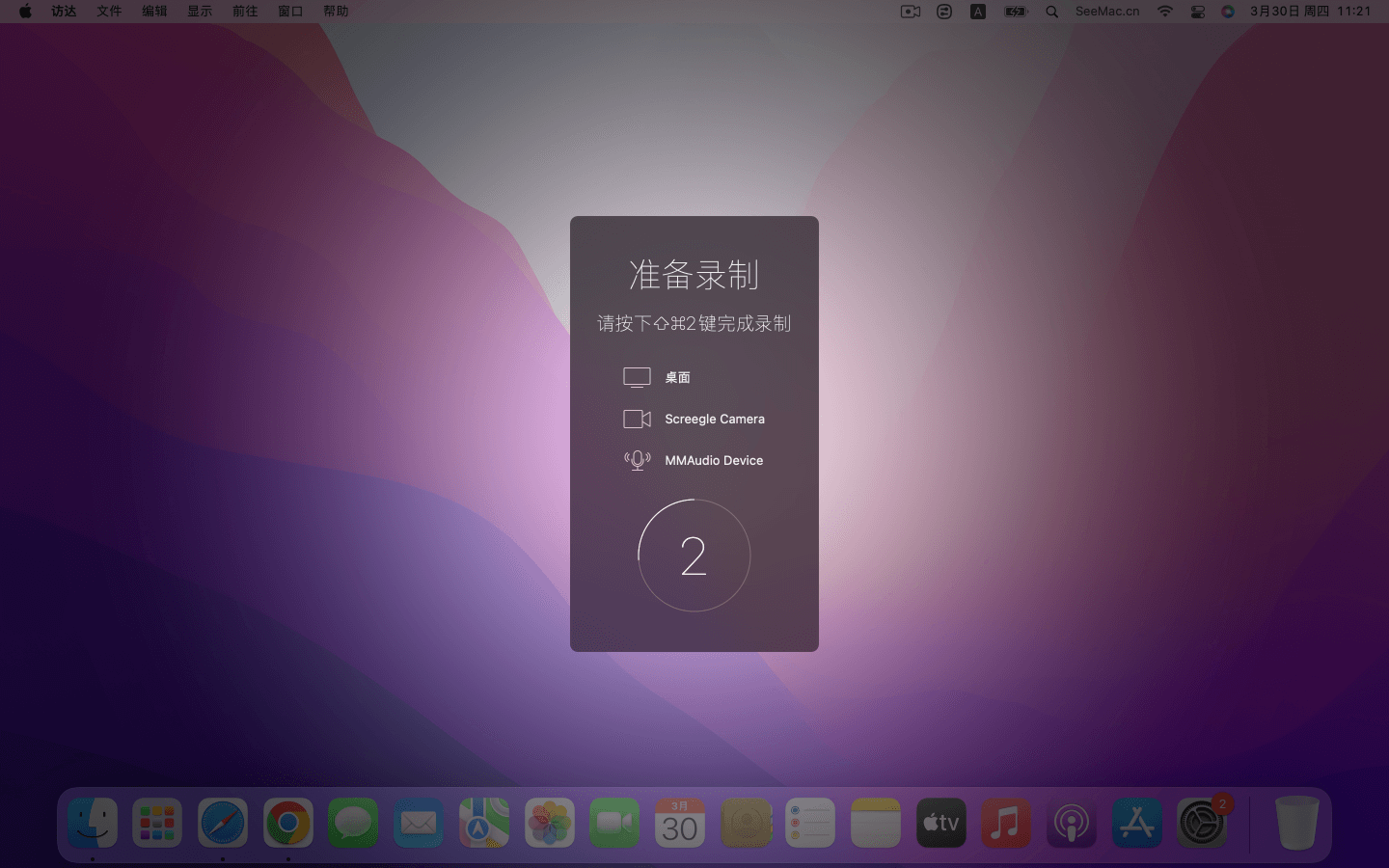Screen dimensions: 1389x868
Task: Launch Google Chrome from the Dock
Action: 287,824
